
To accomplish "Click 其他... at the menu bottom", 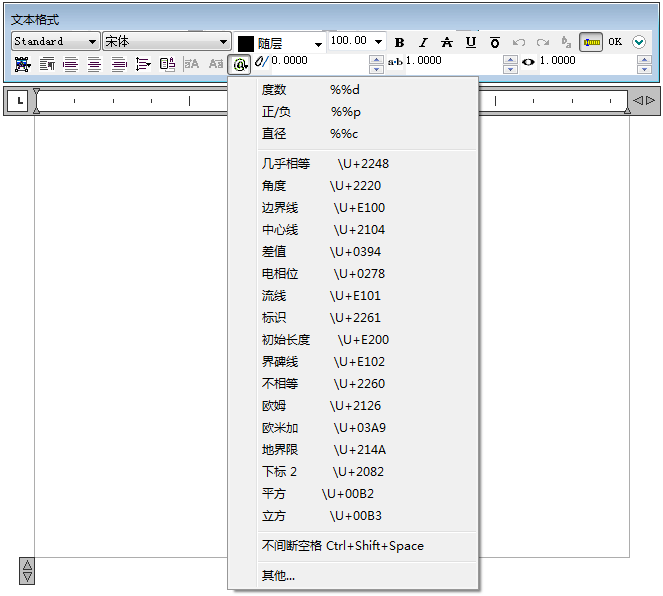I will [x=279, y=576].
